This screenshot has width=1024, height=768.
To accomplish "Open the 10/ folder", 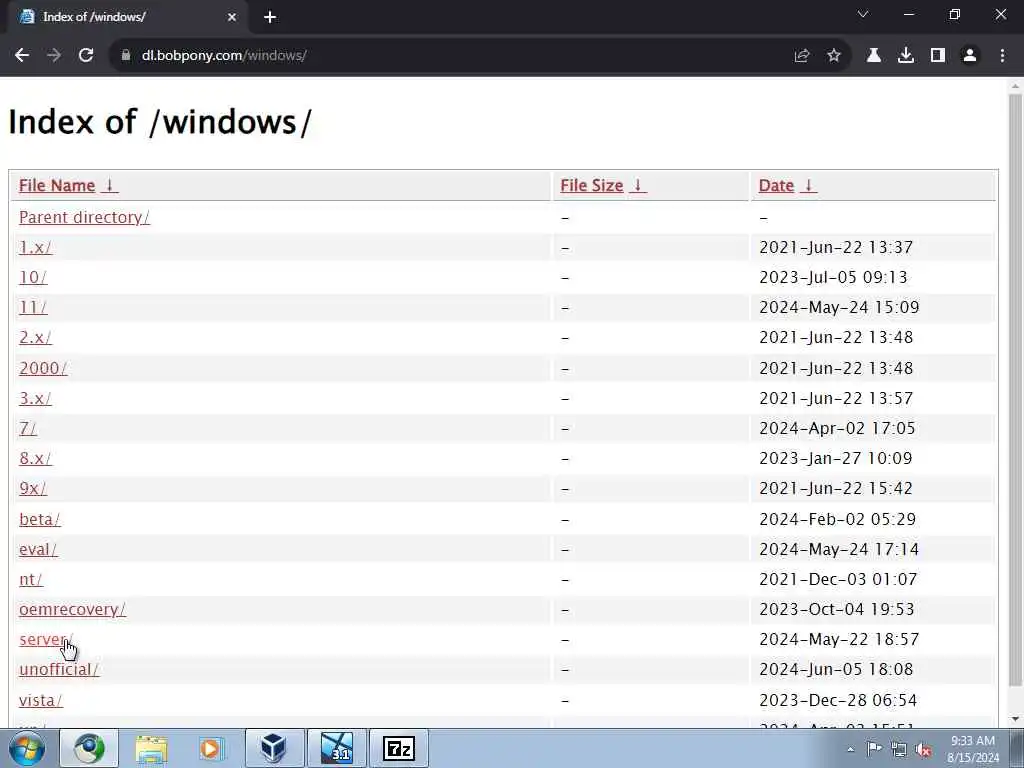I will click(33, 278).
